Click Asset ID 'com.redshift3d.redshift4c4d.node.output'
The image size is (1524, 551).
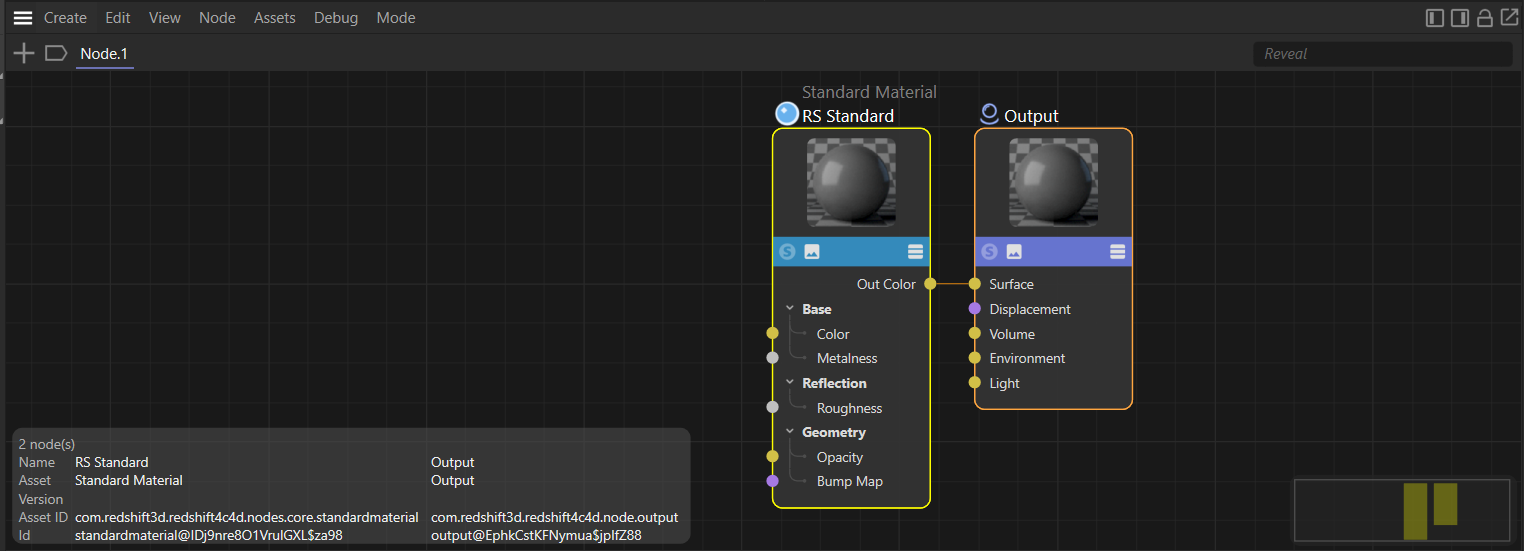[x=555, y=517]
